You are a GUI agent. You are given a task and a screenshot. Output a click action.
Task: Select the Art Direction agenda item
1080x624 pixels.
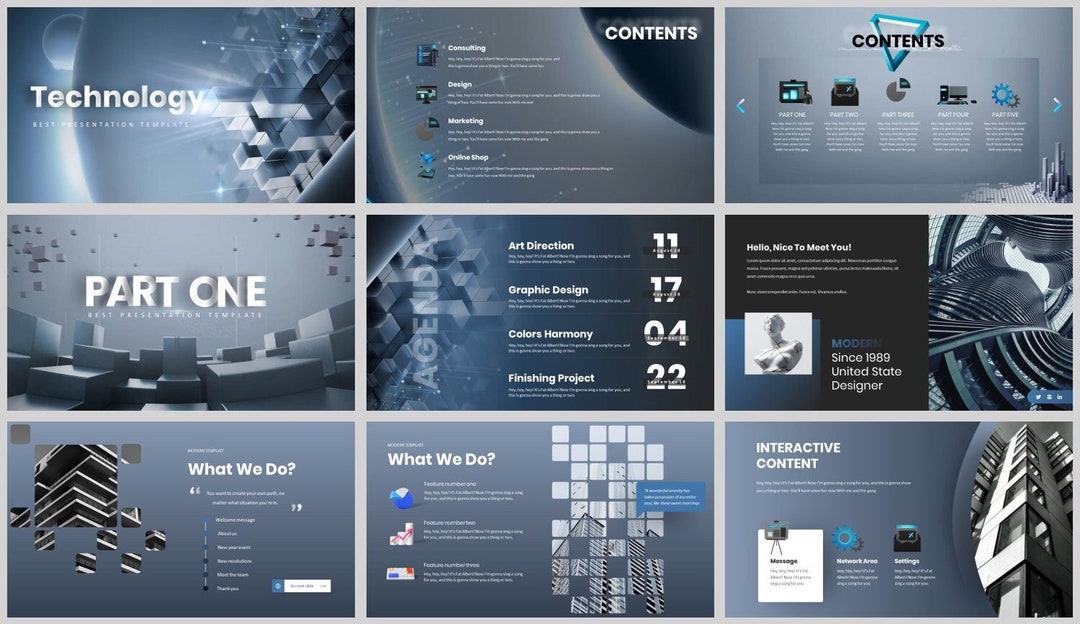pos(540,245)
